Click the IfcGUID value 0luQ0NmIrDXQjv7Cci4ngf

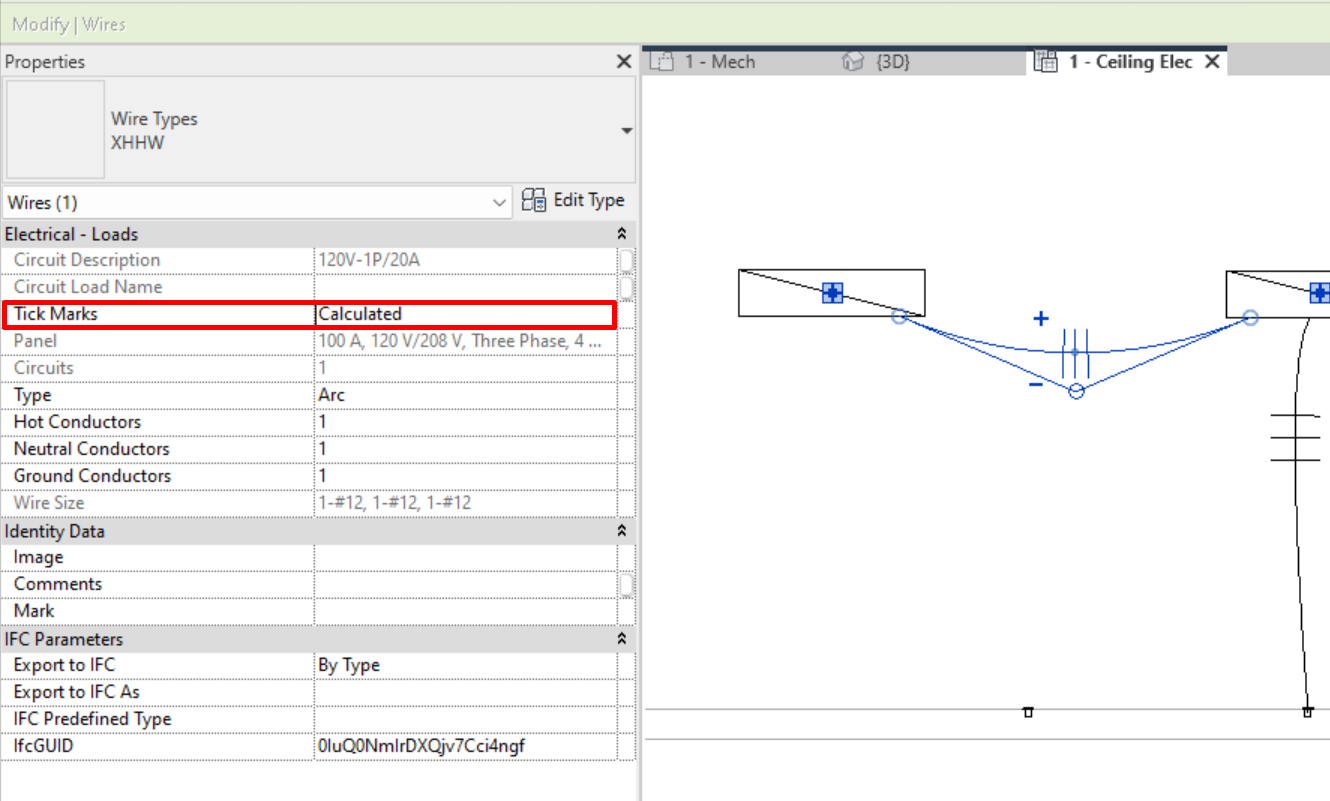point(421,746)
